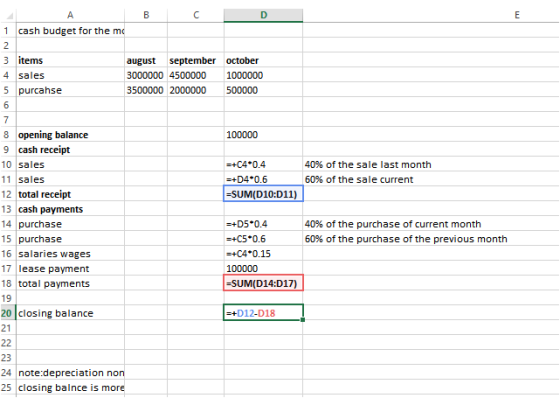
Task: Select the =SUM(D10:D11) cell
Action: 264,194
